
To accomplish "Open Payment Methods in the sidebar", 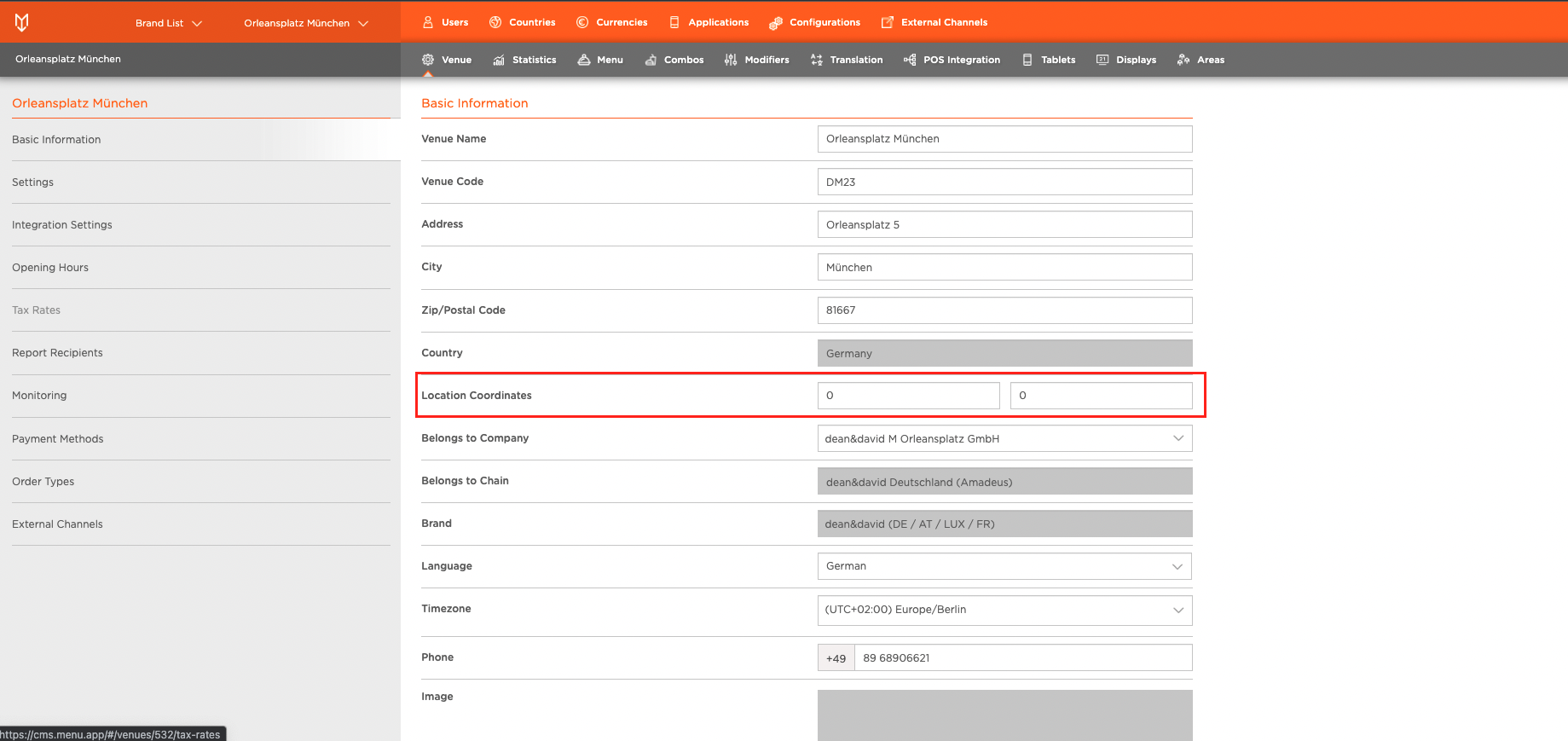I will [x=201, y=439].
